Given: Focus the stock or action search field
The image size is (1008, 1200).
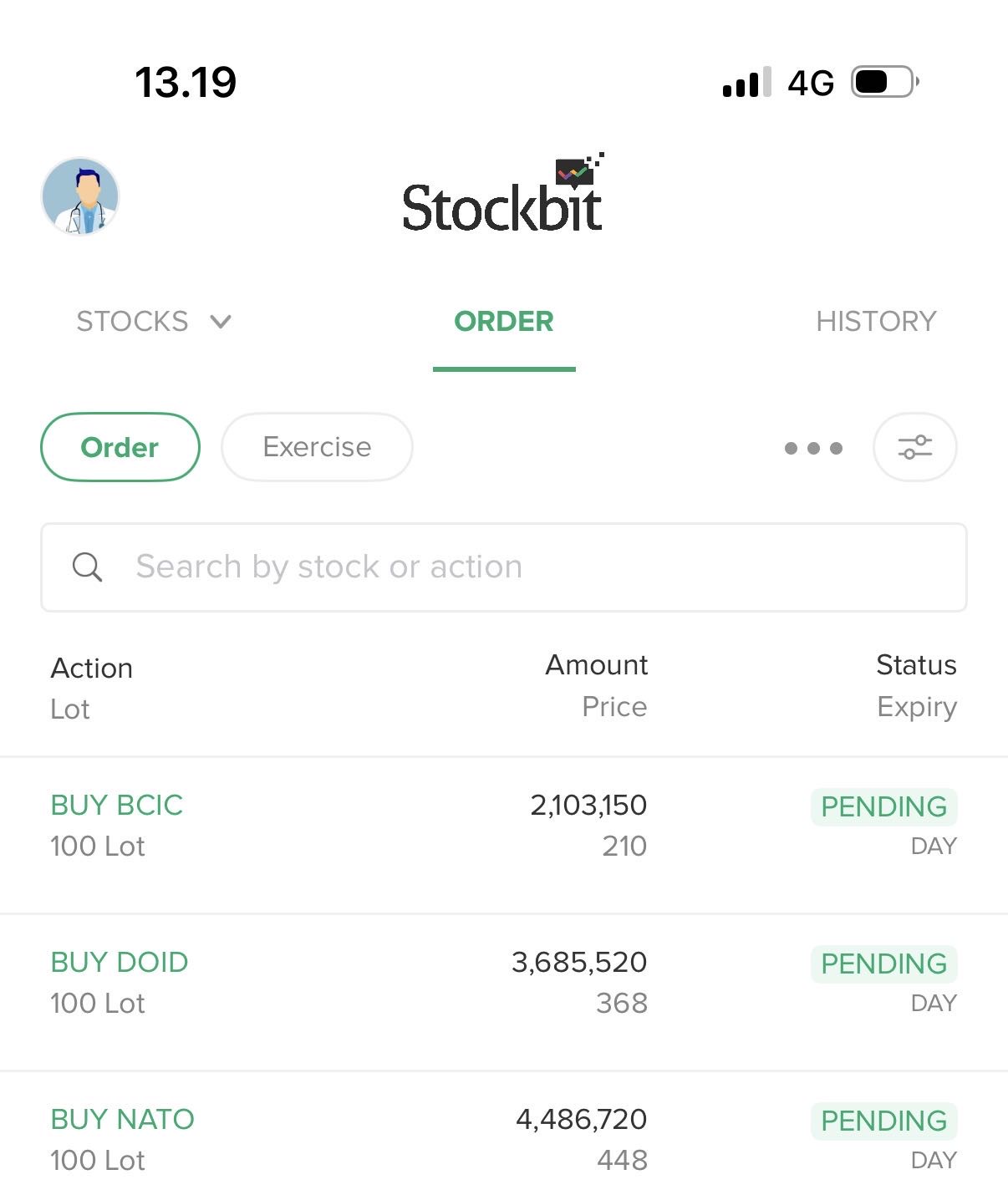Looking at the screenshot, I should pyautogui.click(x=518, y=567).
